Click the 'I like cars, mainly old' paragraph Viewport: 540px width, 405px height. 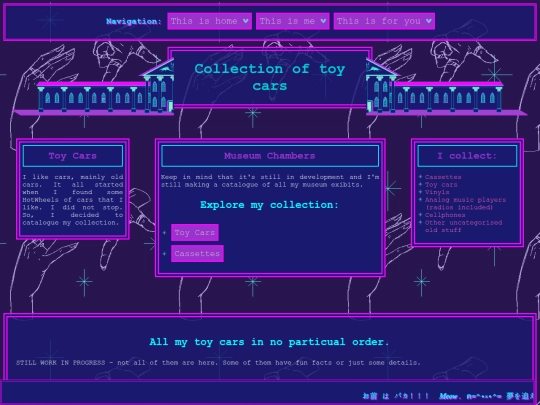[73, 200]
